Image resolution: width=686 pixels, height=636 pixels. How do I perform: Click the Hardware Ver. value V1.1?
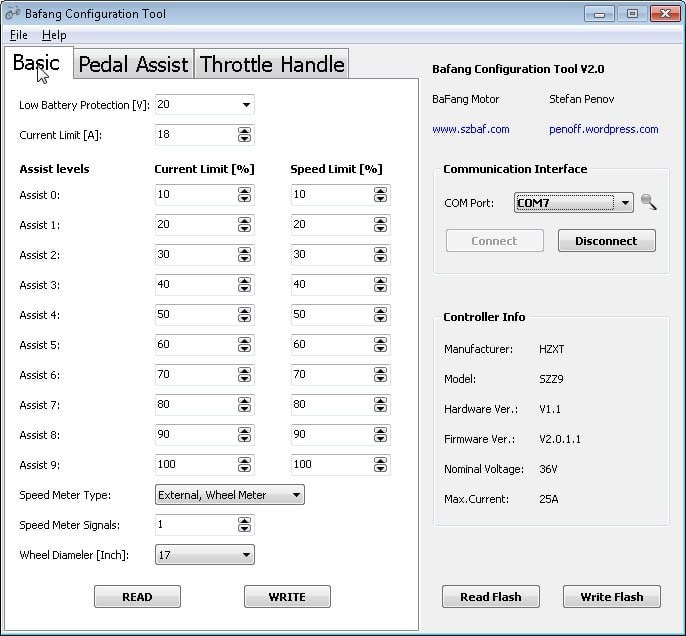pos(550,409)
